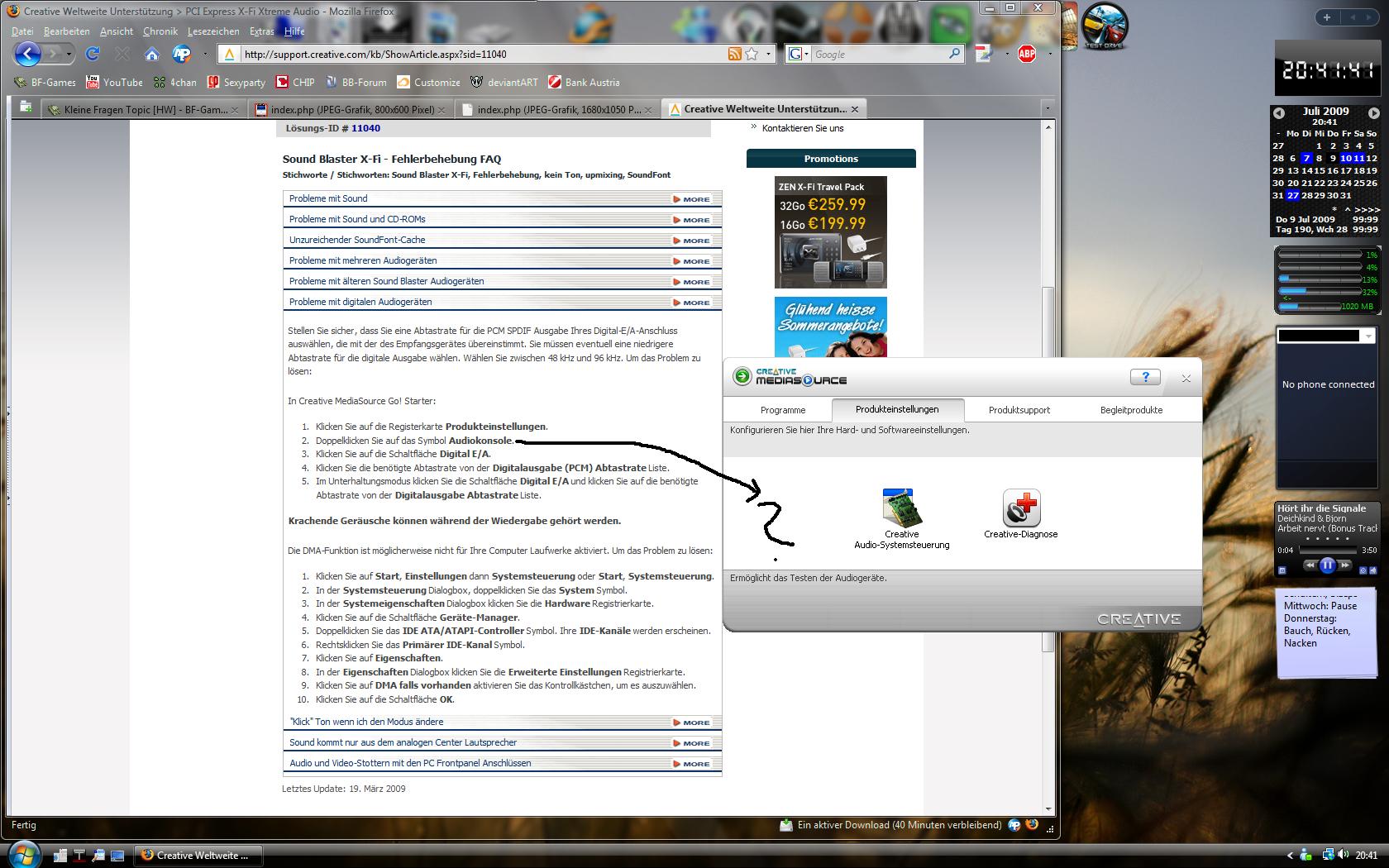
Task: Click calendar gadget next month arrow
Action: point(1373,112)
